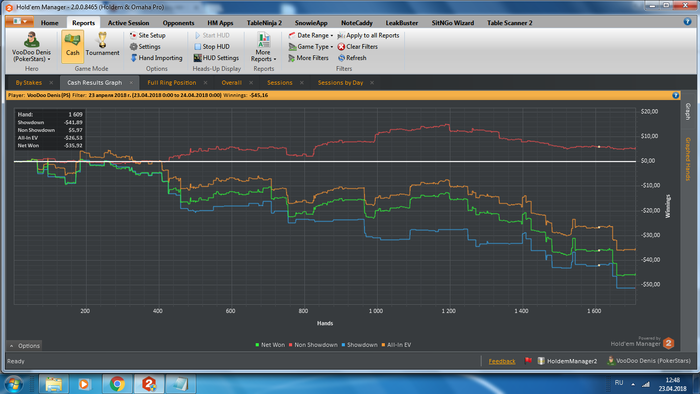700x394 pixels.
Task: Close the Overall tab
Action: pos(251,83)
